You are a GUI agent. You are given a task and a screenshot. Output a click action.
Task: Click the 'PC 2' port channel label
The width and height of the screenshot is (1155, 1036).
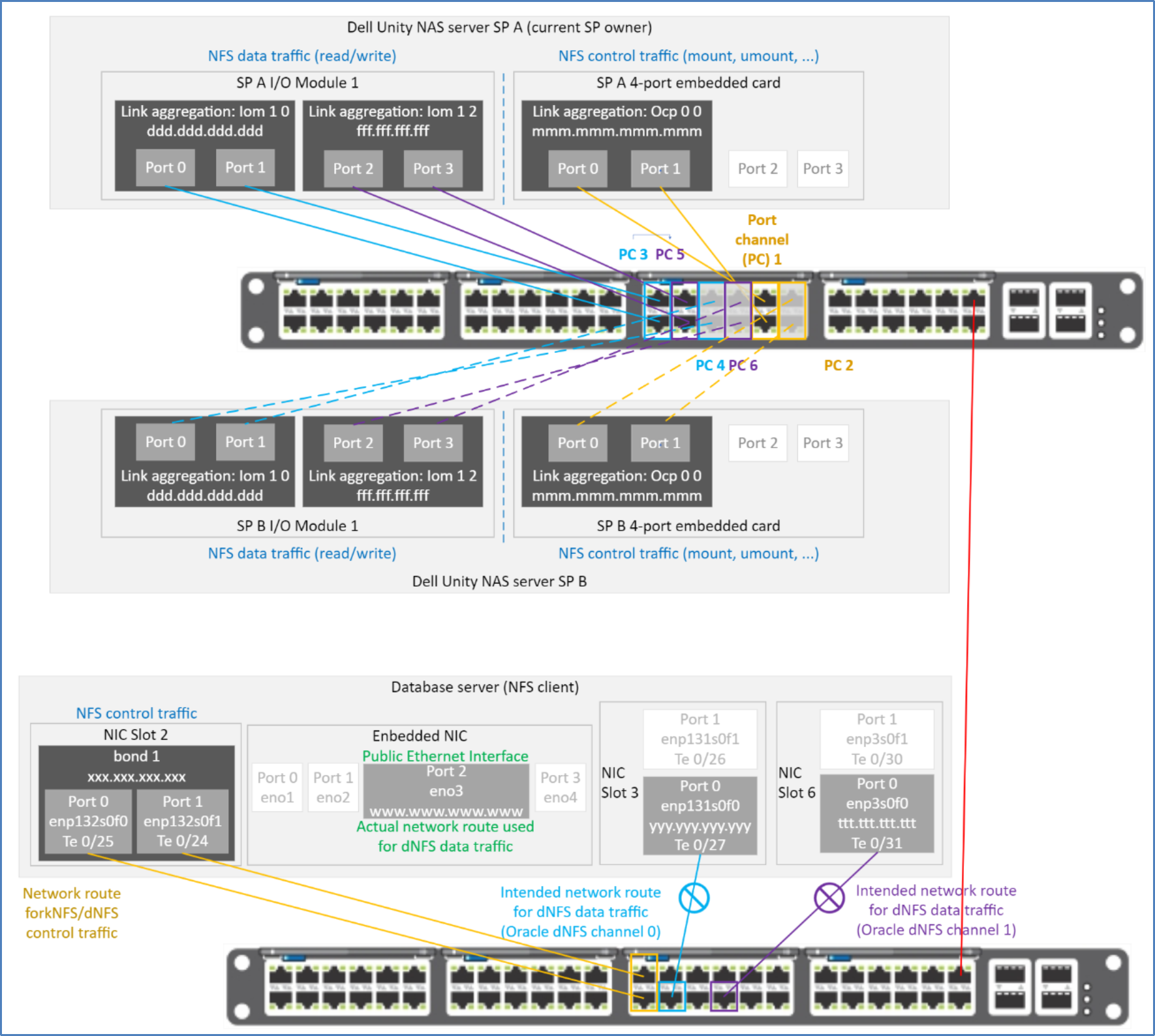839,365
